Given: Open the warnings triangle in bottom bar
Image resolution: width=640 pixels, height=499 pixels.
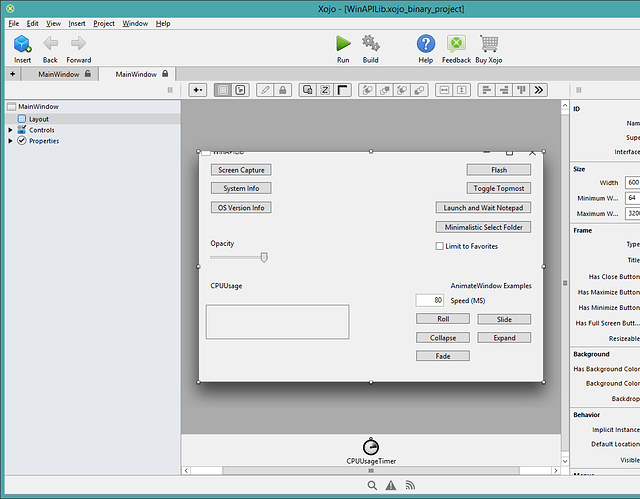Looking at the screenshot, I should [x=391, y=485].
